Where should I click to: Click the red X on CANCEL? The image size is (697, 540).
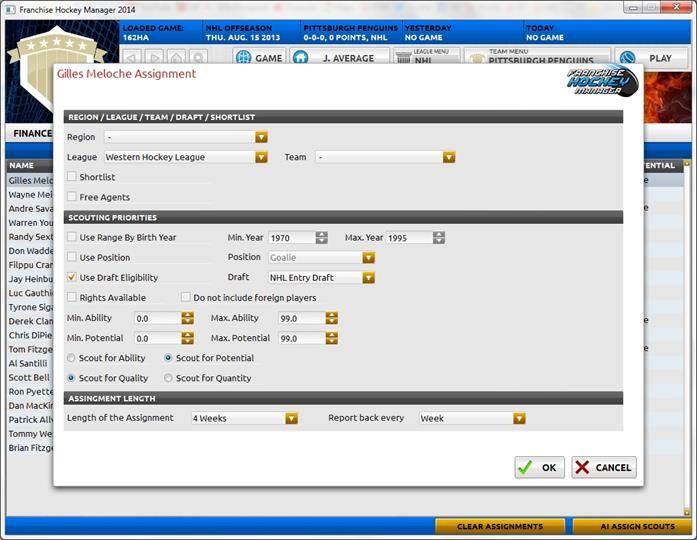(582, 467)
